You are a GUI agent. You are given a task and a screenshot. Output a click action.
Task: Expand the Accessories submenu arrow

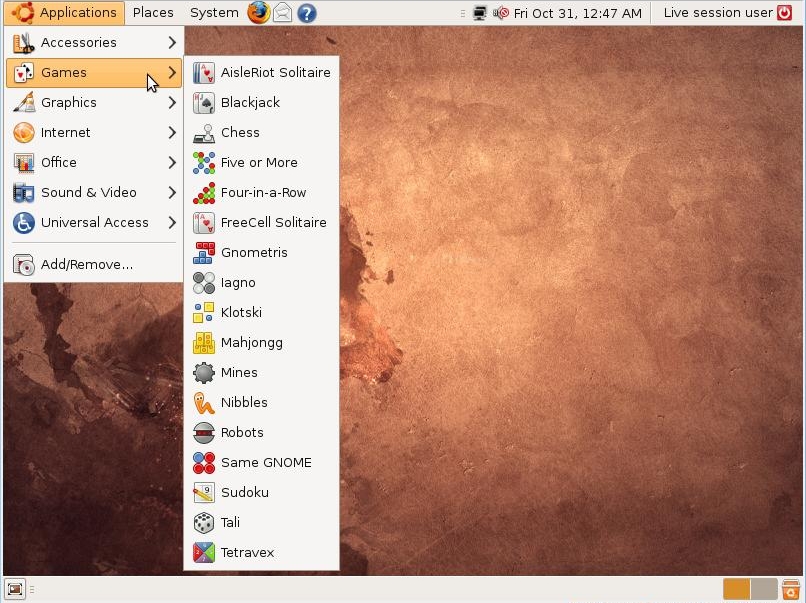pyautogui.click(x=172, y=43)
